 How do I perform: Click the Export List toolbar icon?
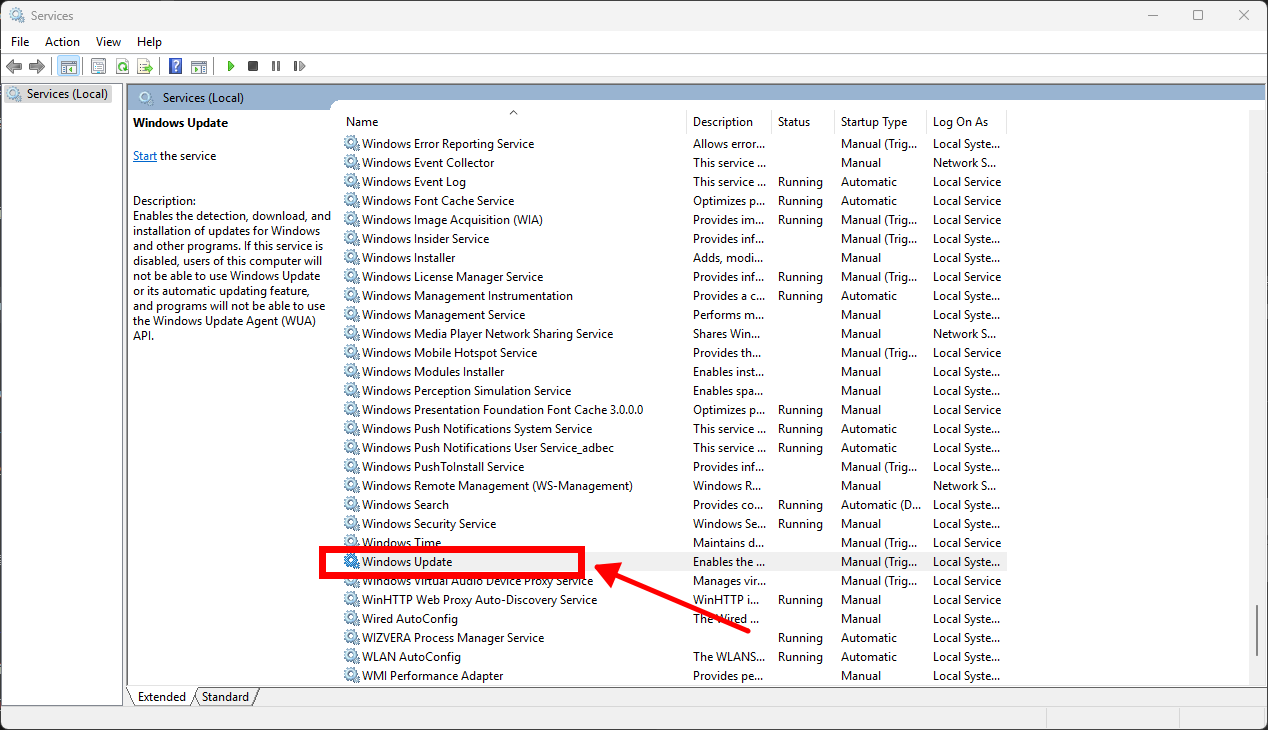click(145, 66)
